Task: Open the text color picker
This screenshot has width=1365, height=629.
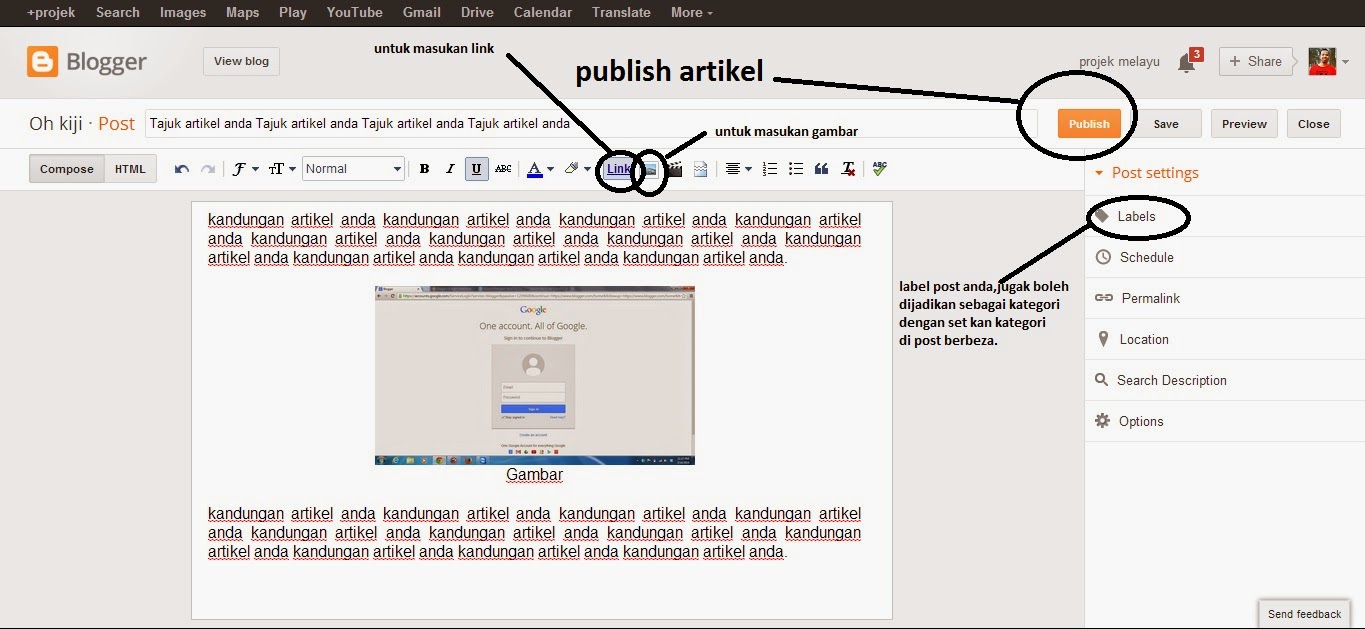Action: (x=540, y=168)
